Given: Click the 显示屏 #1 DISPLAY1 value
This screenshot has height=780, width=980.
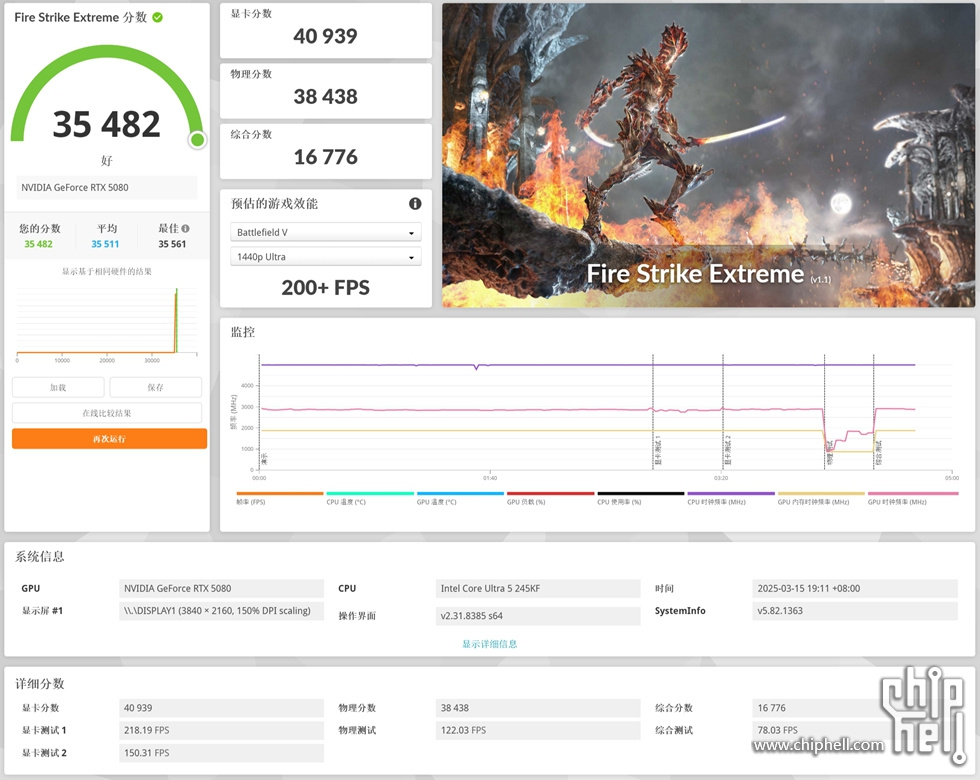Looking at the screenshot, I should 221,611.
